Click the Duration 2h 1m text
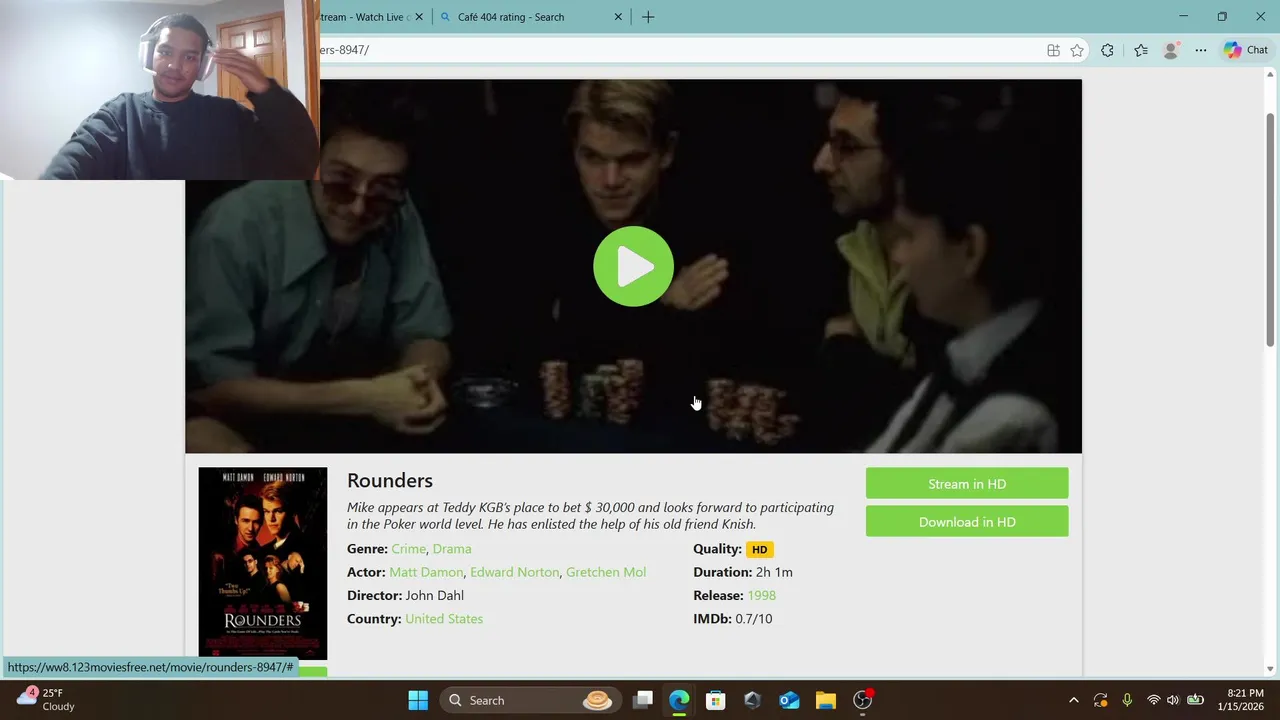Screen dimensions: 1280x720 pos(743,572)
